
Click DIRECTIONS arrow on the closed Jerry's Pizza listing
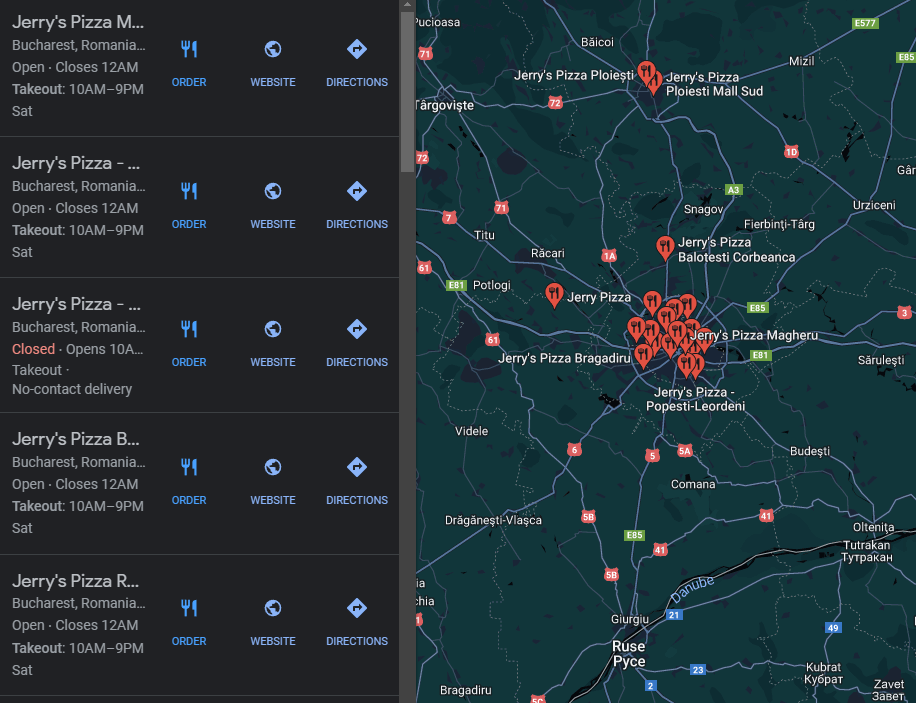click(x=357, y=329)
